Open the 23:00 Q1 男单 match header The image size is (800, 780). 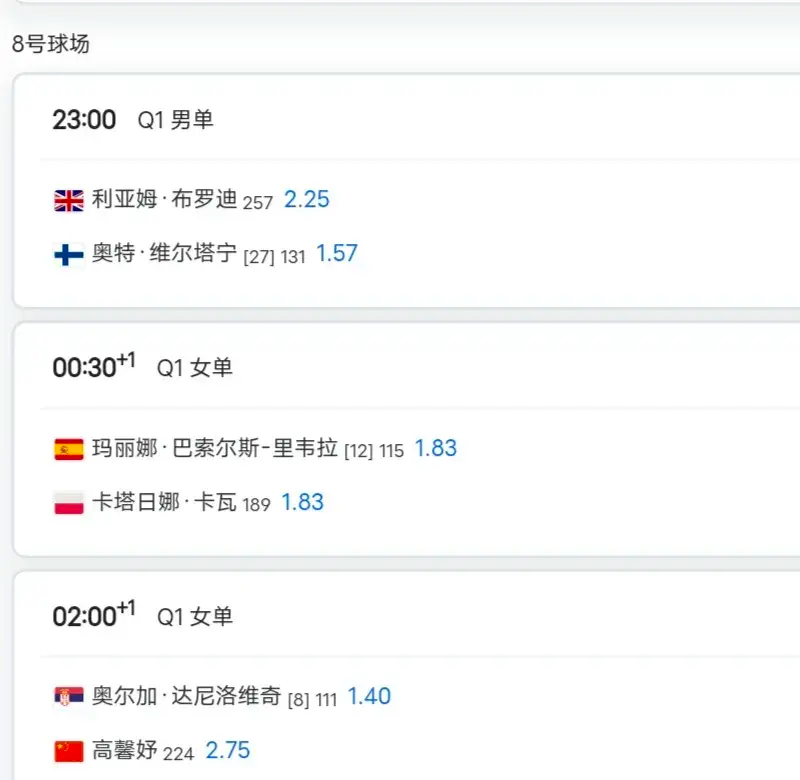(133, 121)
